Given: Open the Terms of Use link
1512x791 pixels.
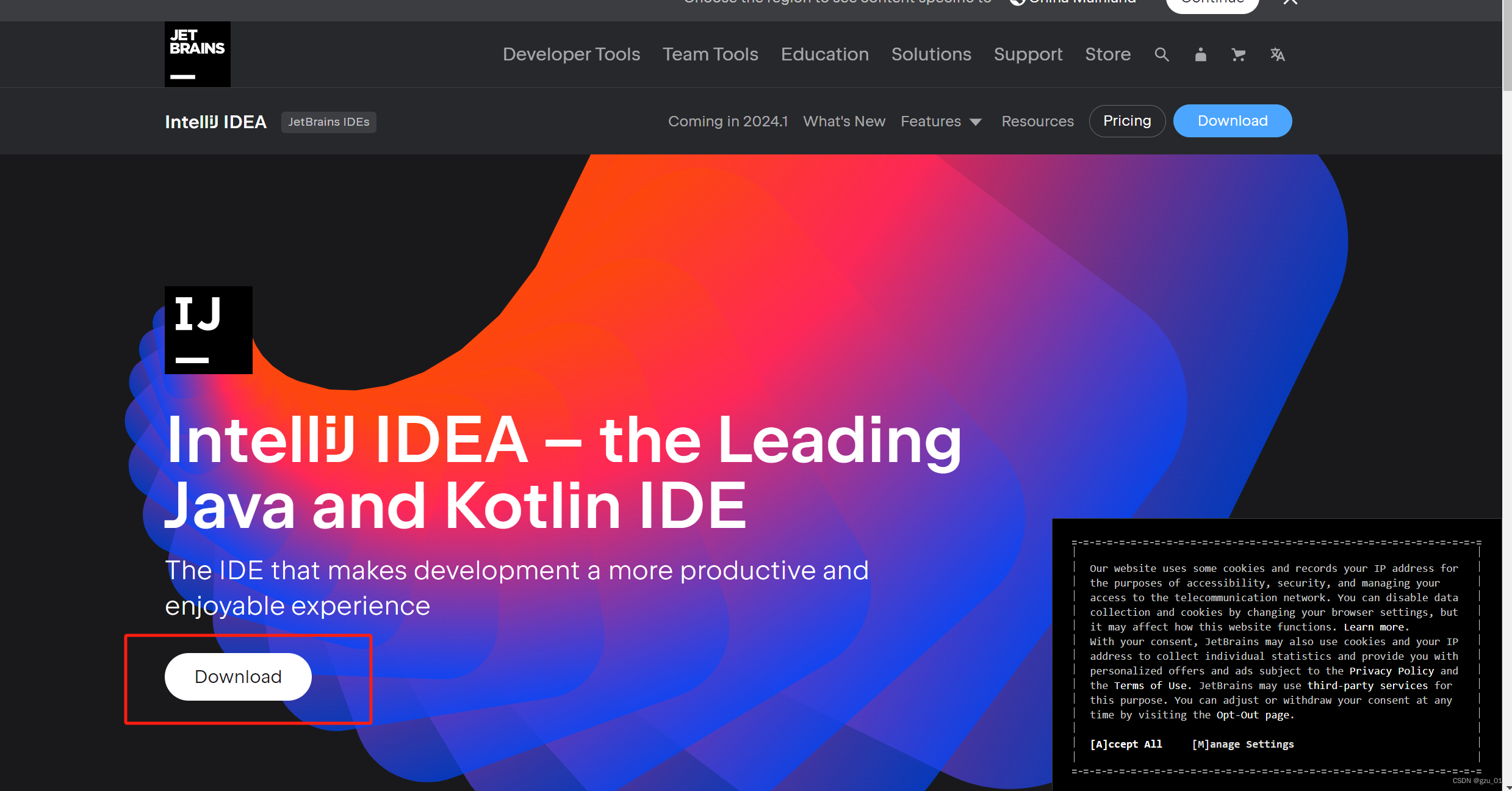Looking at the screenshot, I should coord(1151,685).
